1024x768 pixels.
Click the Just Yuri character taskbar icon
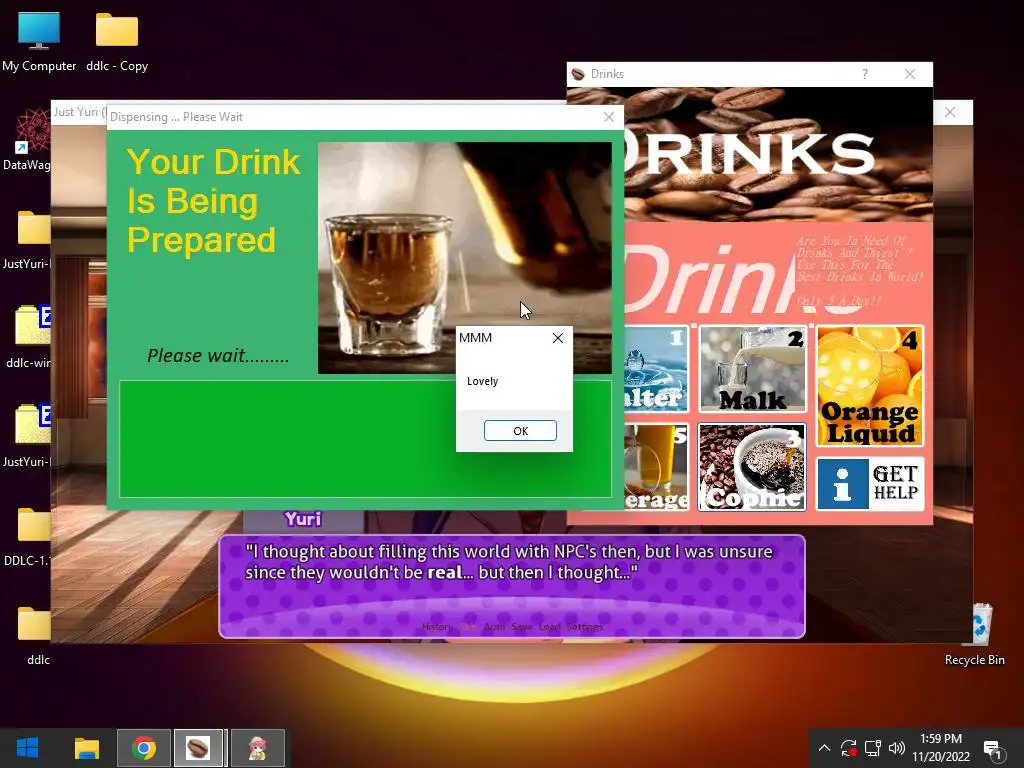pyautogui.click(x=258, y=748)
